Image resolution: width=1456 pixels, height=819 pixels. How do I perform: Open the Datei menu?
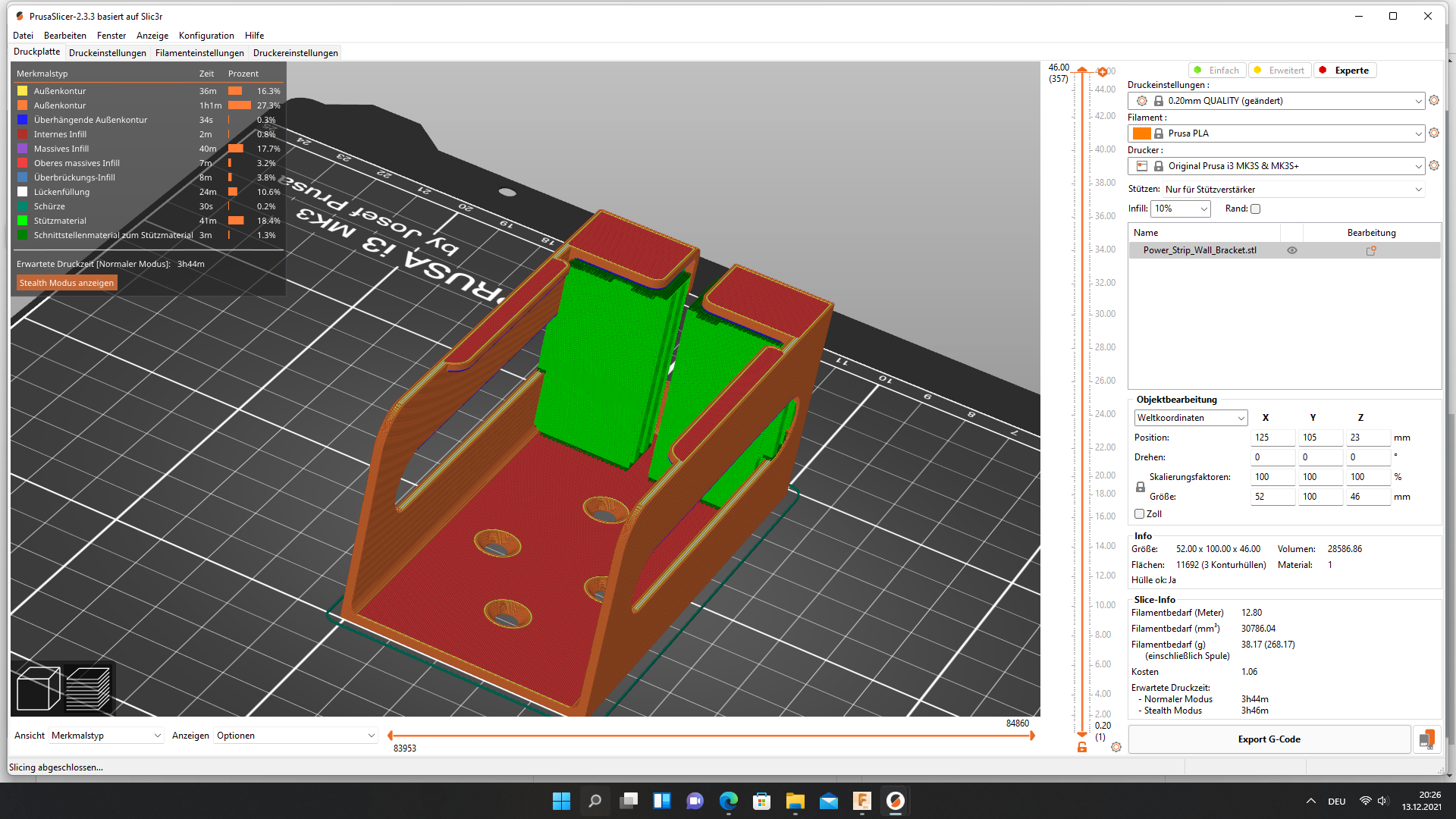pos(23,36)
